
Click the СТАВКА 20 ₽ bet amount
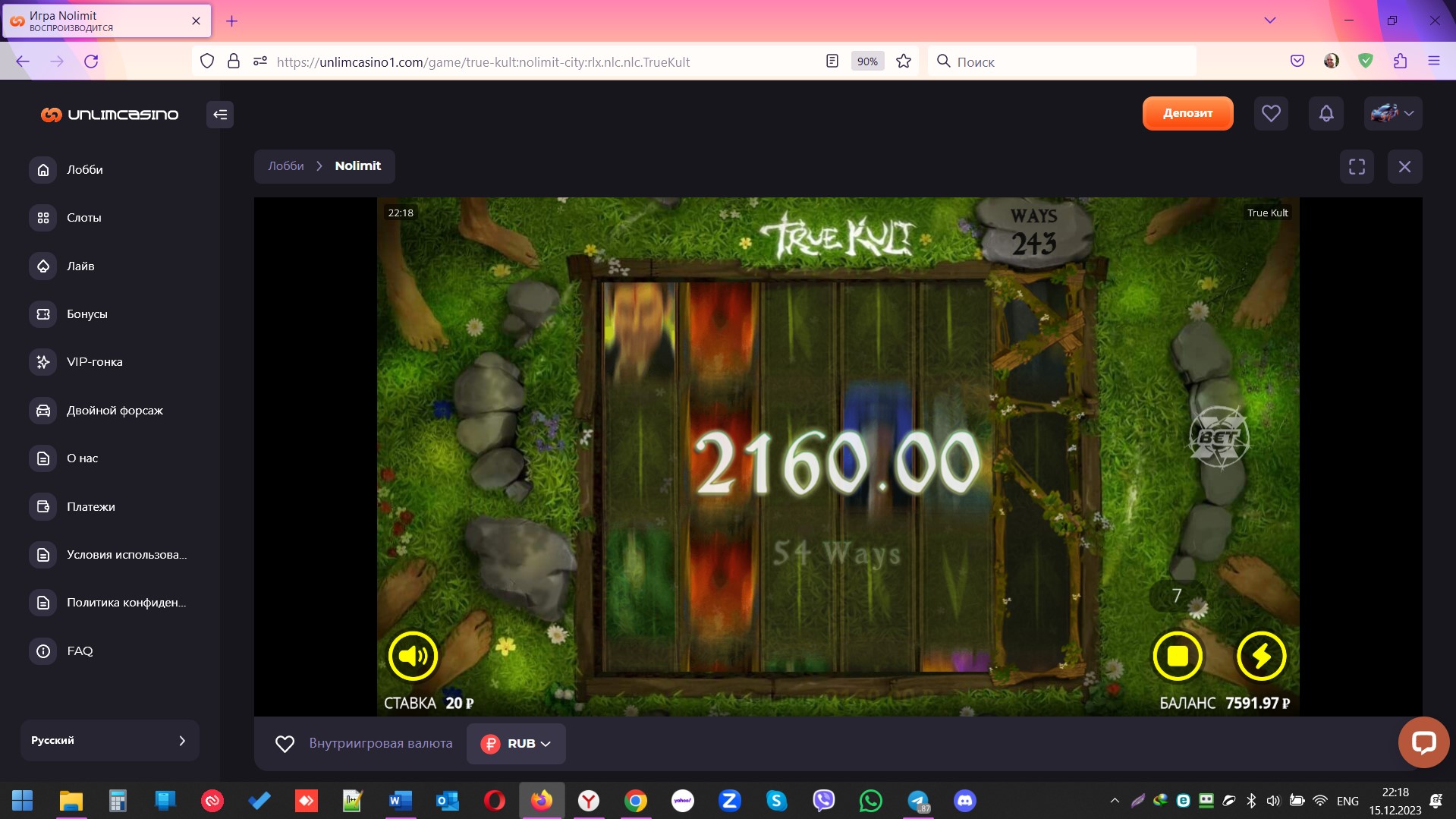coord(429,704)
